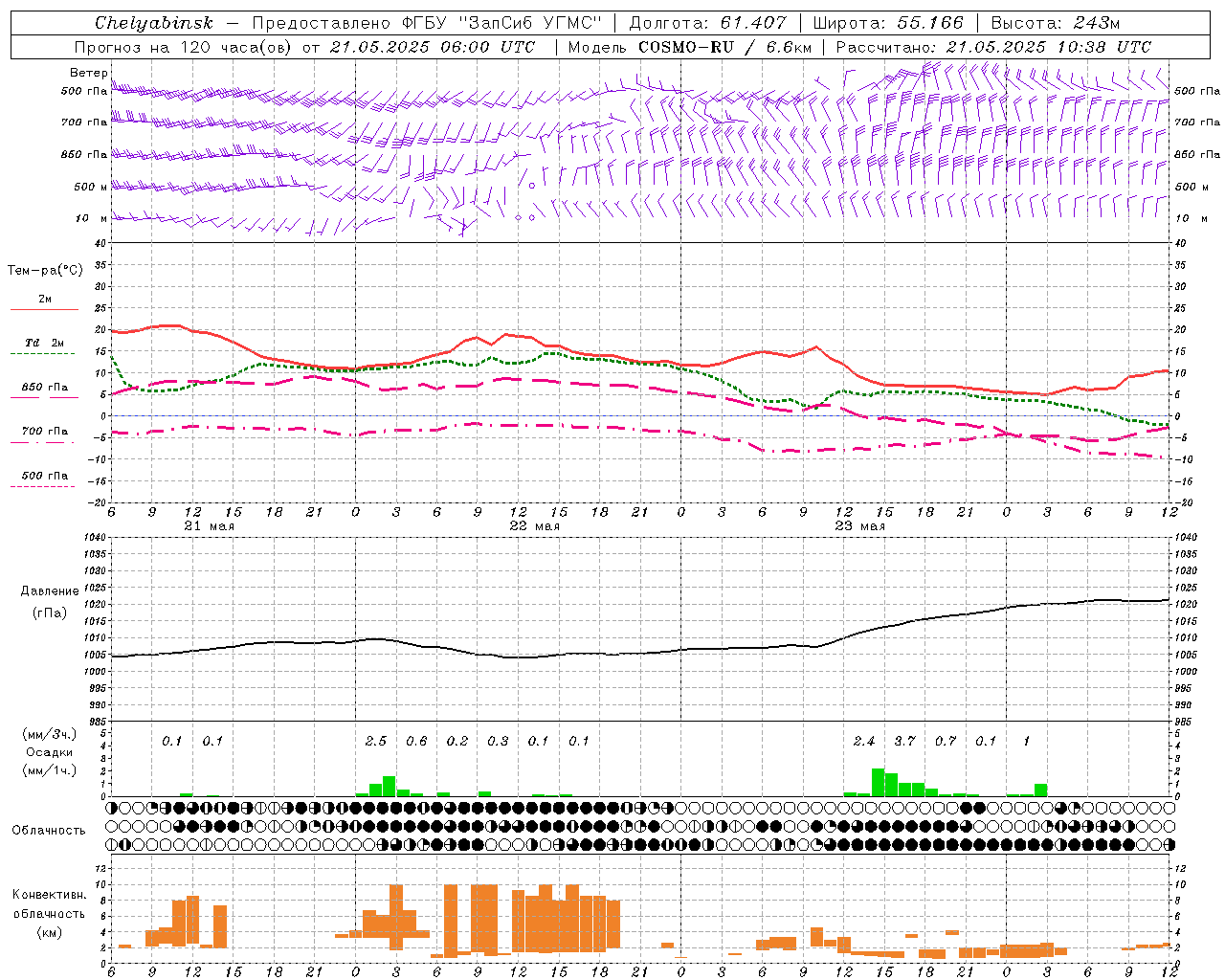Click forecast start time 21.05.2025 06:00 UTC

point(434,47)
